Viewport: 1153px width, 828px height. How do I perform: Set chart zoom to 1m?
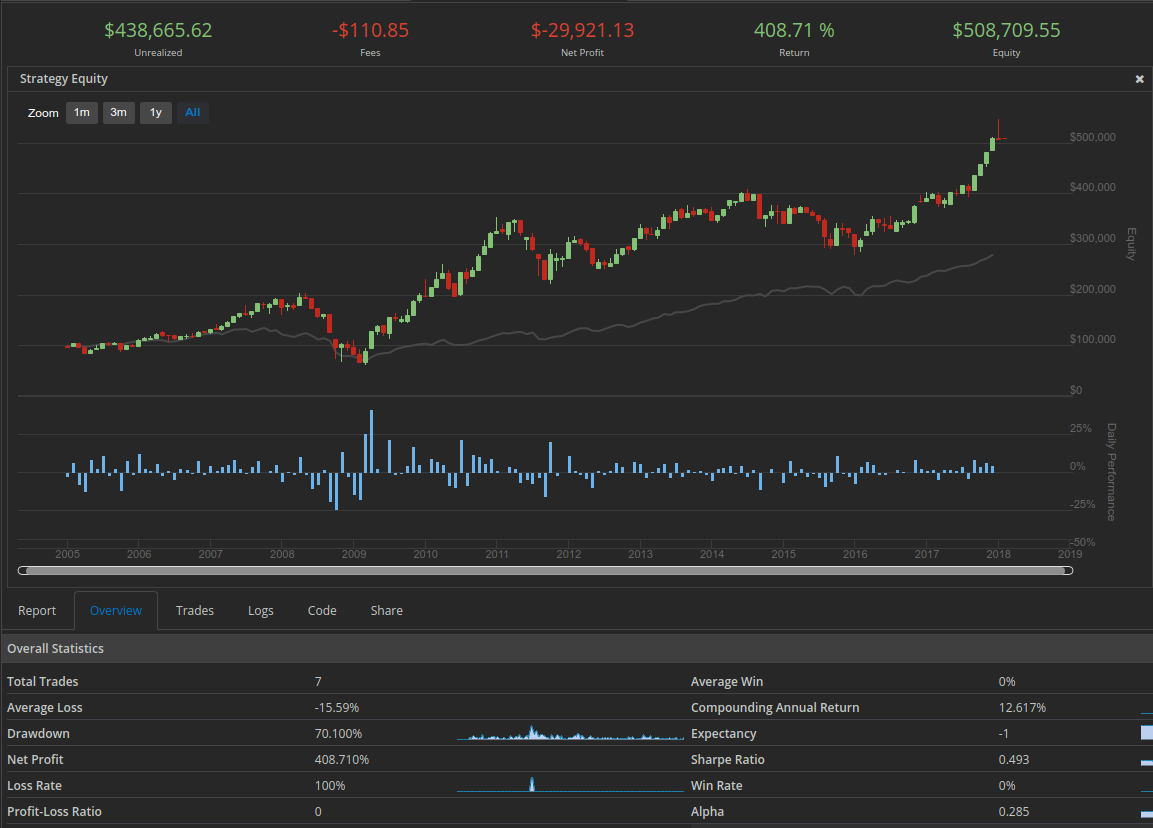pos(82,113)
